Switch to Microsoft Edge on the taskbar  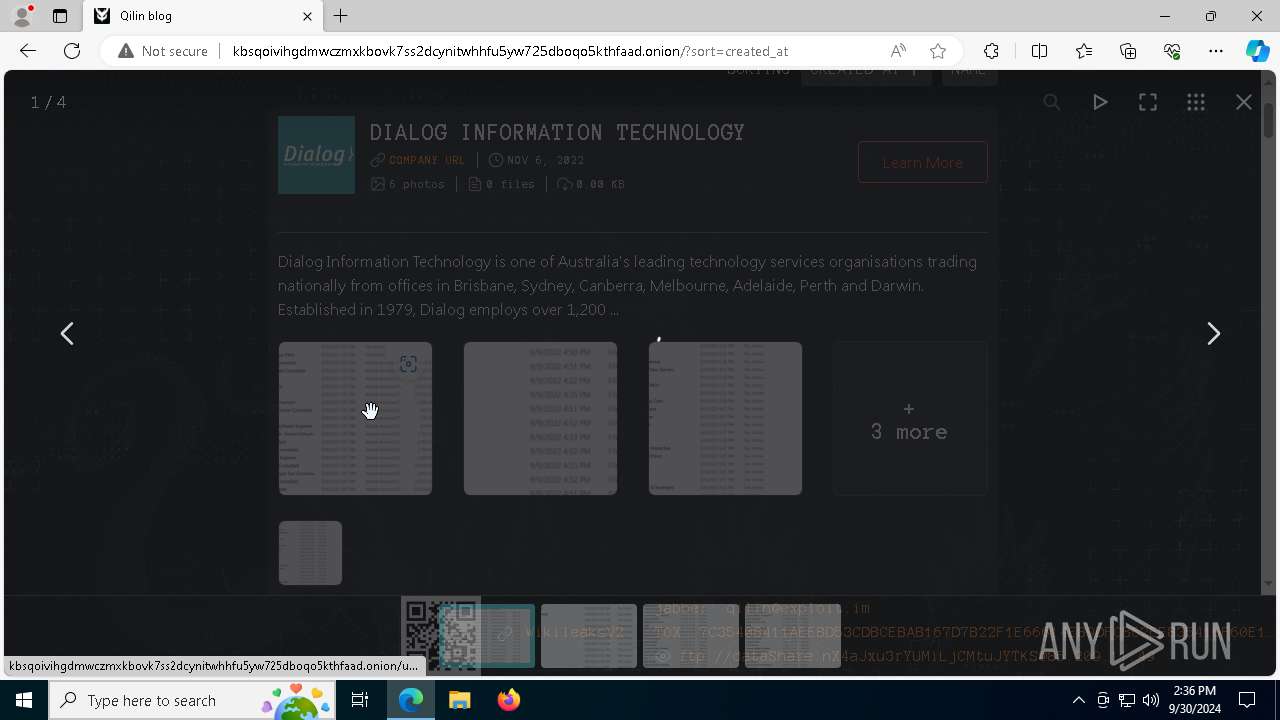412,700
